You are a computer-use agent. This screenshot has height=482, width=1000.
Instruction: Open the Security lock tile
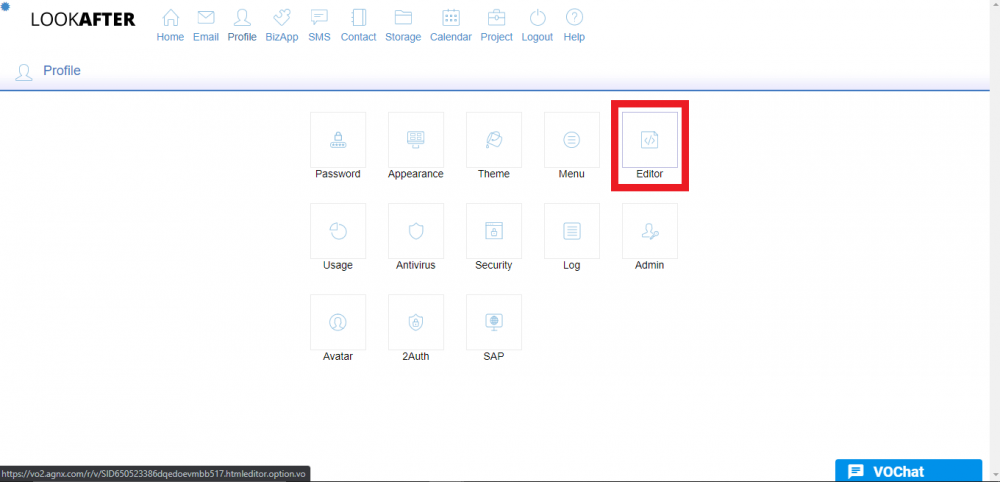tap(494, 231)
